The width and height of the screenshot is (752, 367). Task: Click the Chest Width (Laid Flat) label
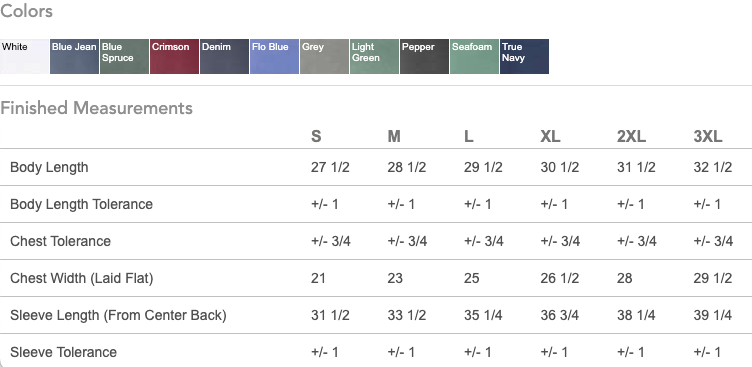(x=82, y=278)
